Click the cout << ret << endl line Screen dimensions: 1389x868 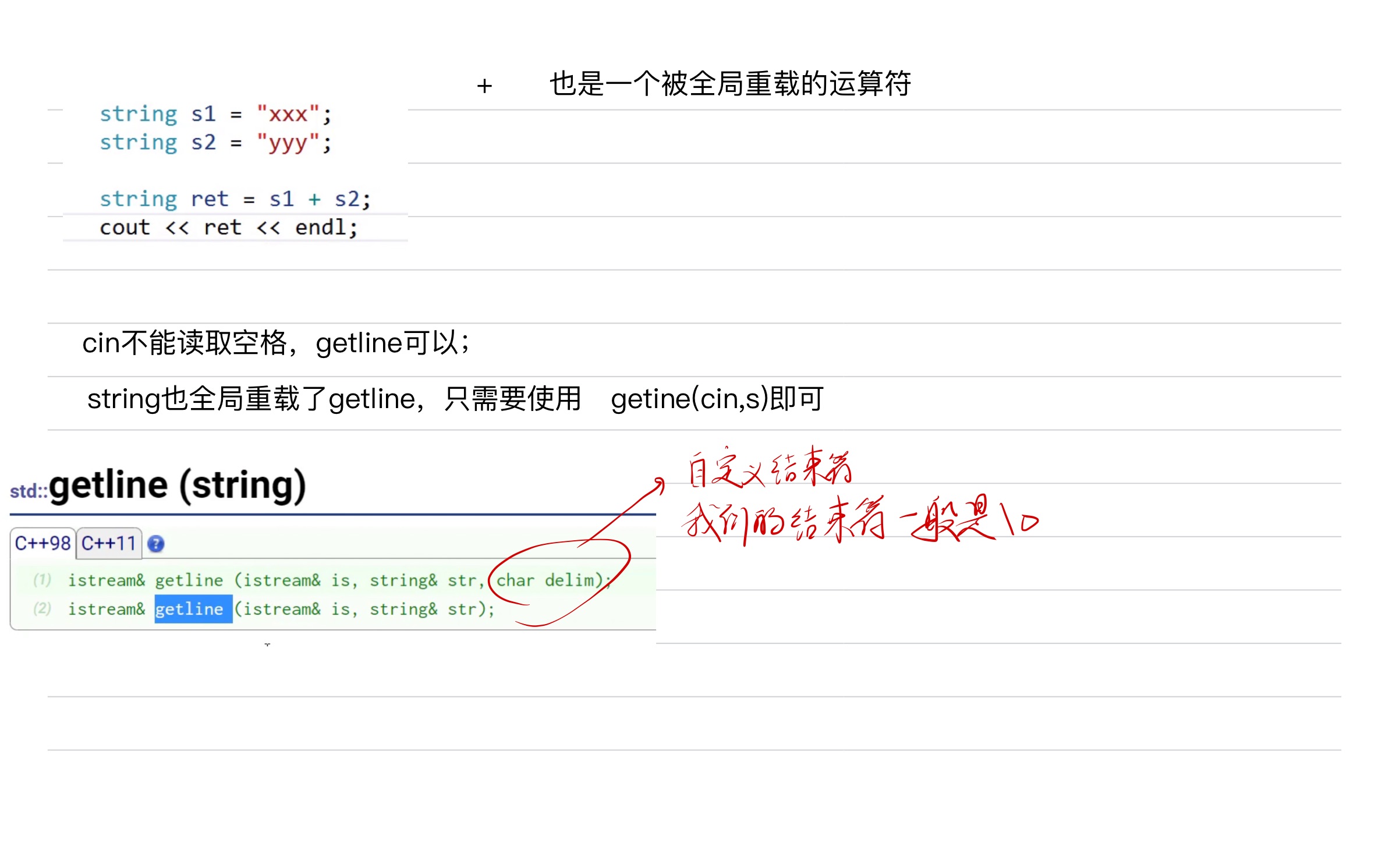[228, 228]
